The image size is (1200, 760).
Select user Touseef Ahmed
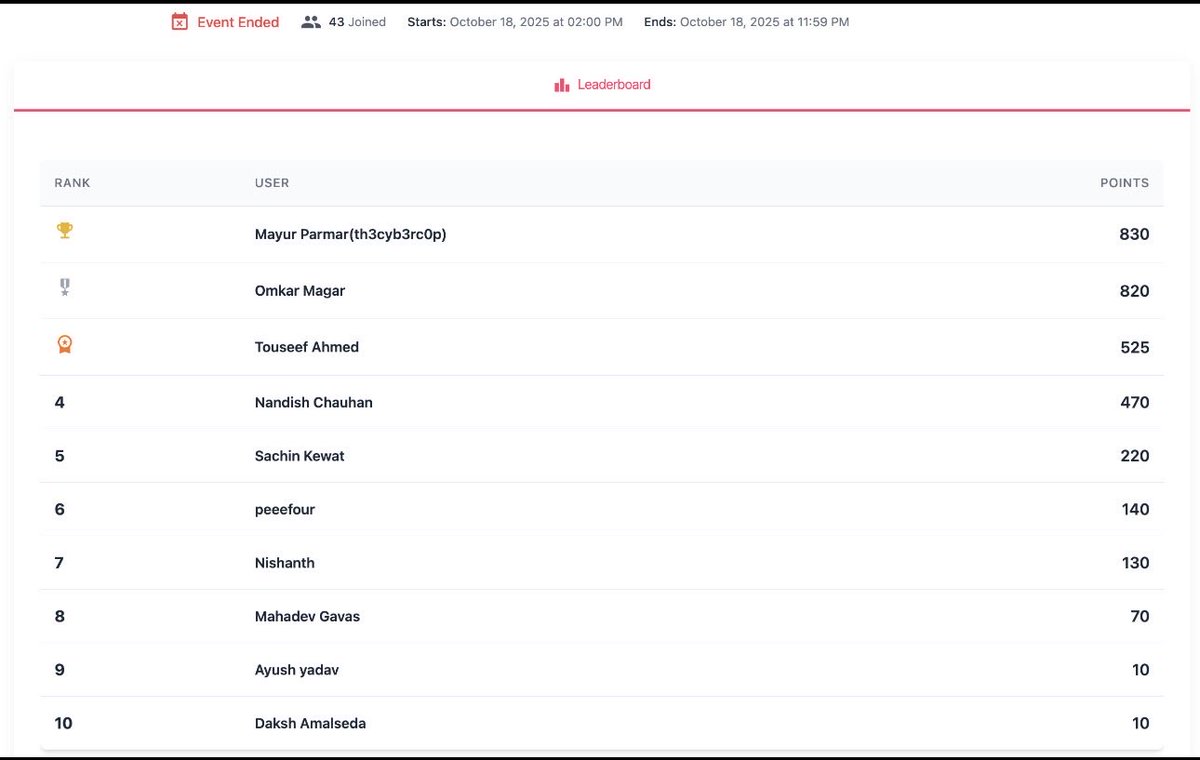coord(307,347)
